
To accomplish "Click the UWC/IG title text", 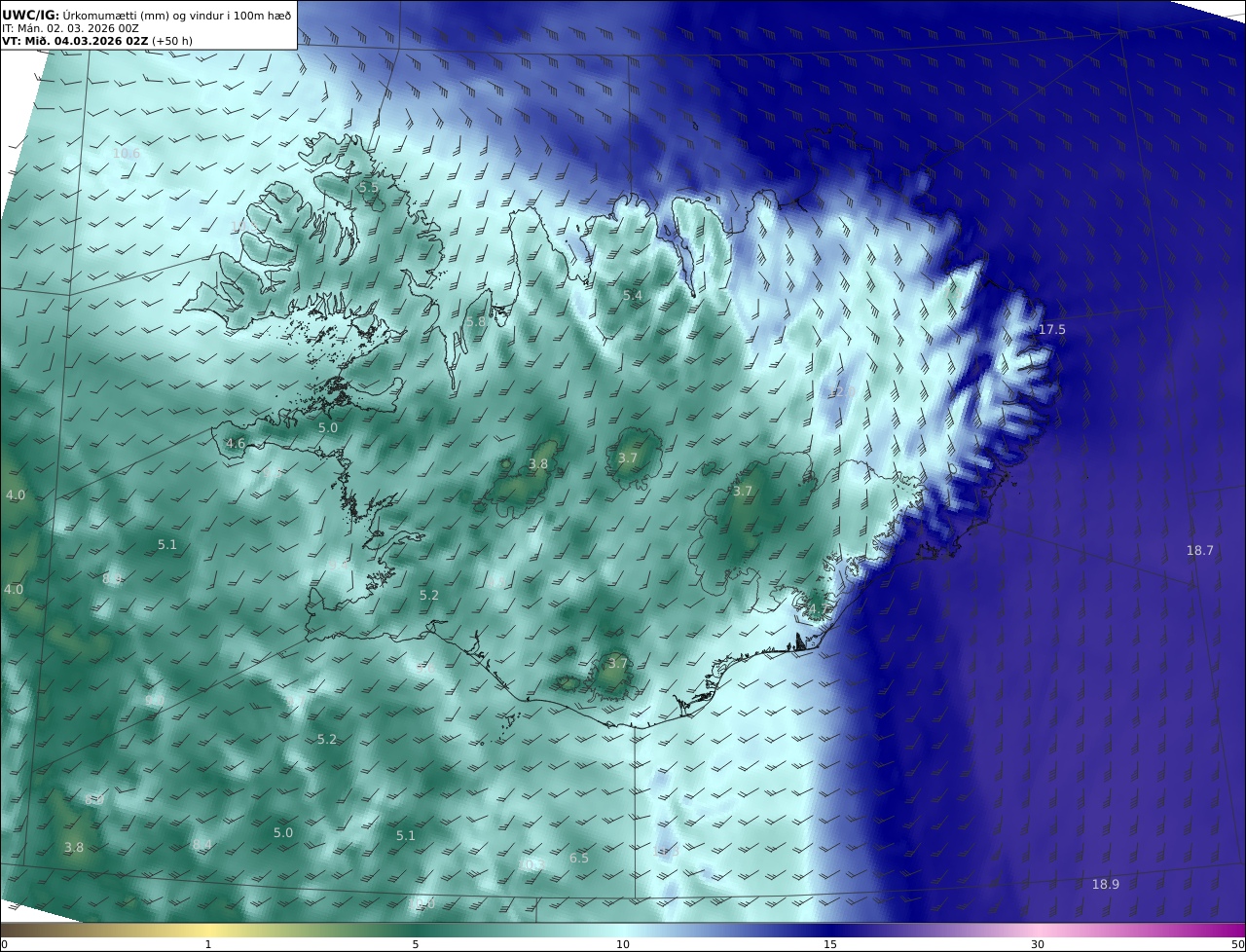I will pos(31,15).
